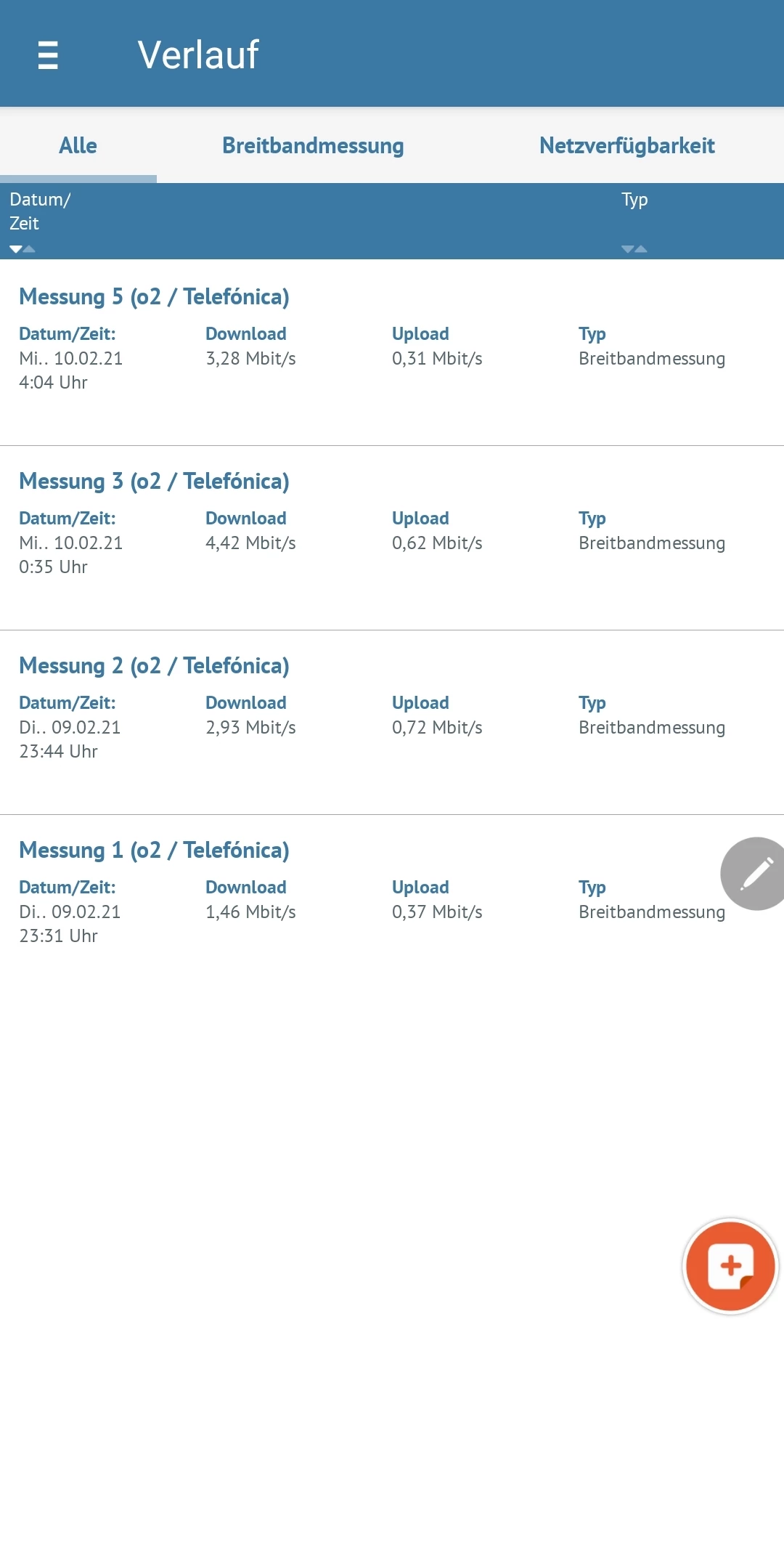The height and width of the screenshot is (1542, 784).
Task: Tap the Datum/Zeit column header
Action: pyautogui.click(x=40, y=211)
